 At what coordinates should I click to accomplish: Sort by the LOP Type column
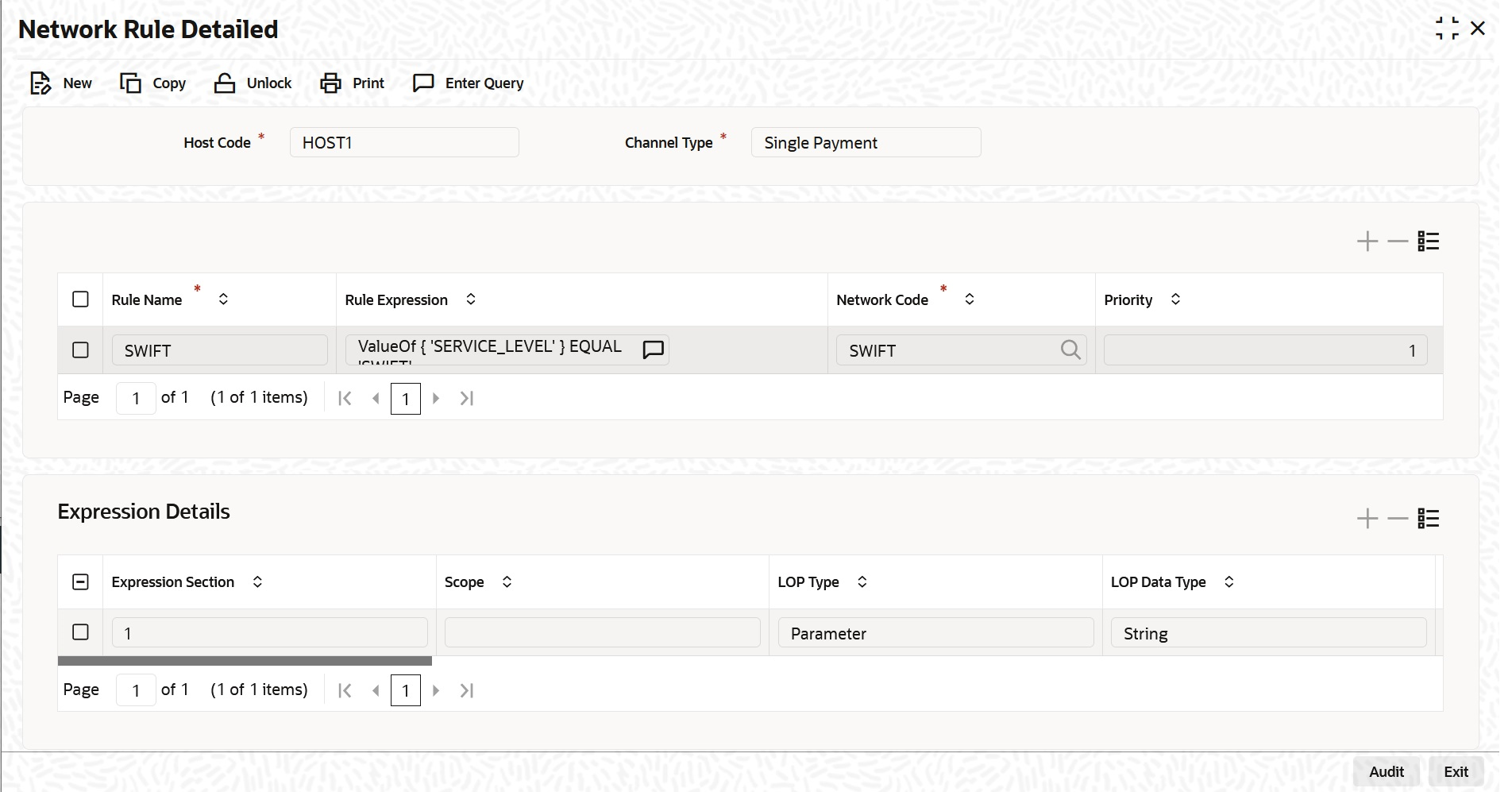[x=862, y=581]
